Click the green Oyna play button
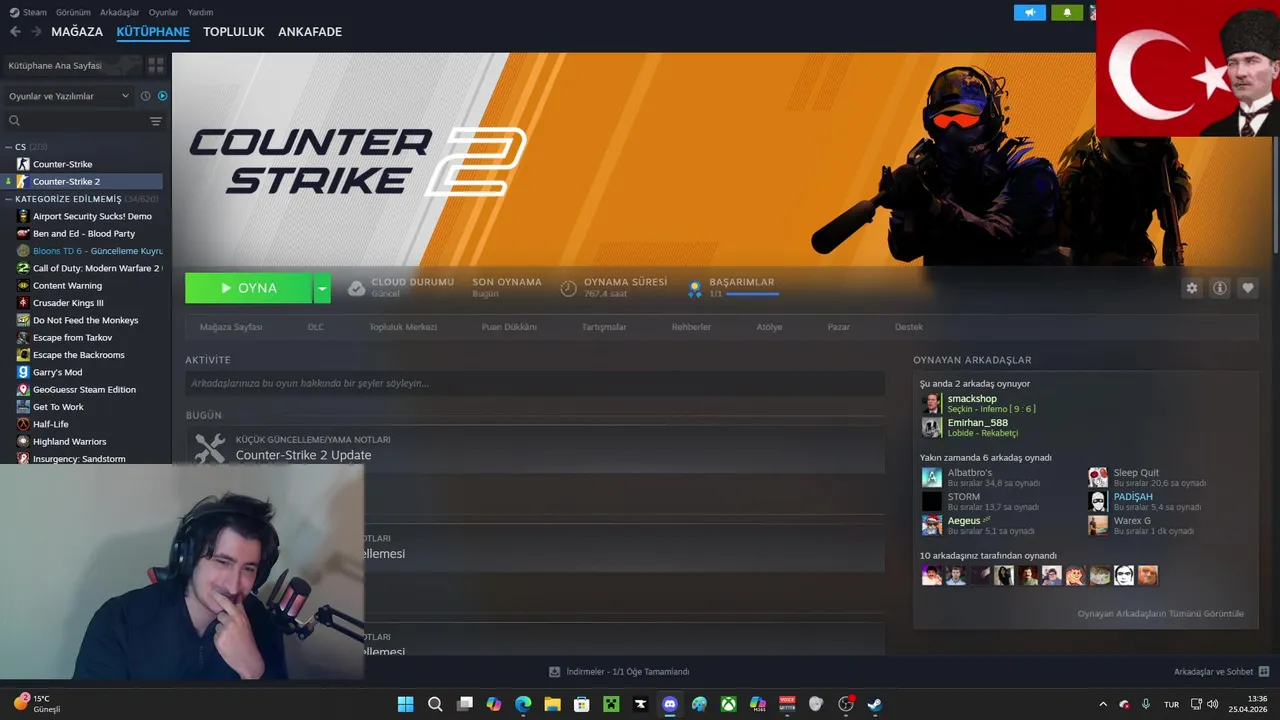The image size is (1280, 720). 249,288
